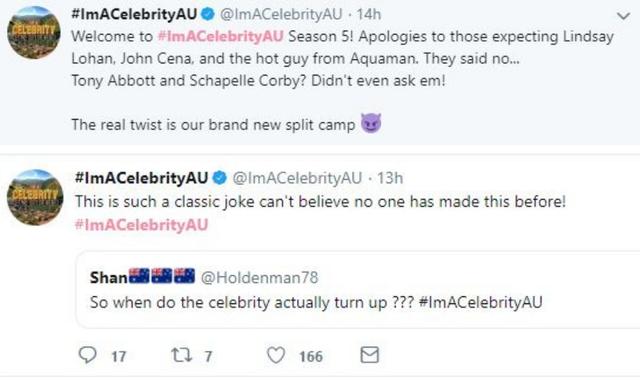
Task: Expand the tweet options chevron menu
Action: [623, 16]
